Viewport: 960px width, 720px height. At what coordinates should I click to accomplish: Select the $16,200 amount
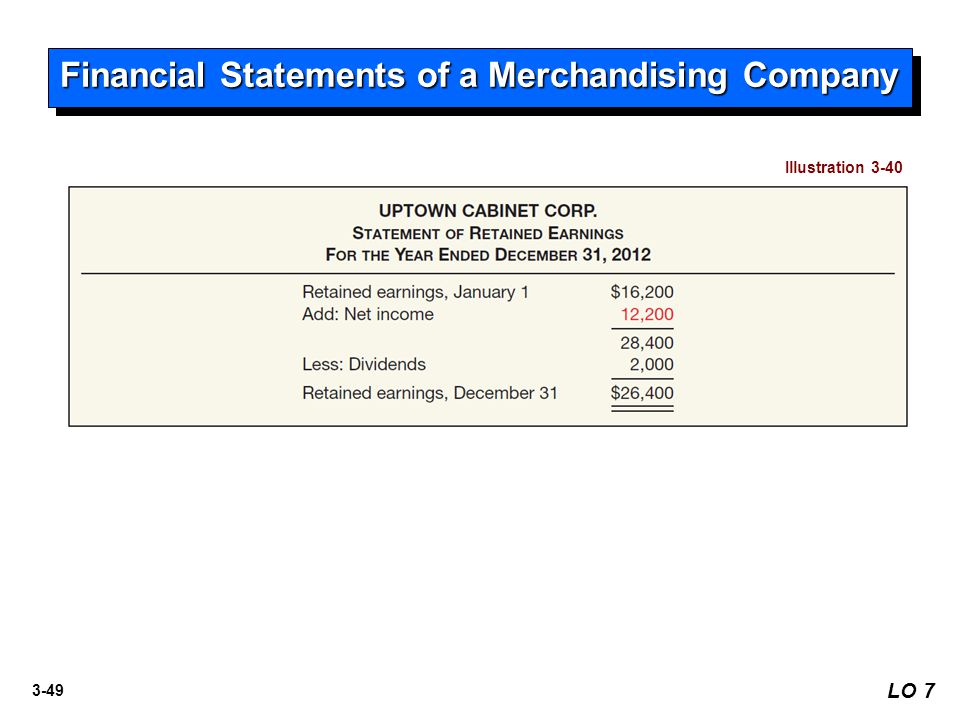[642, 292]
